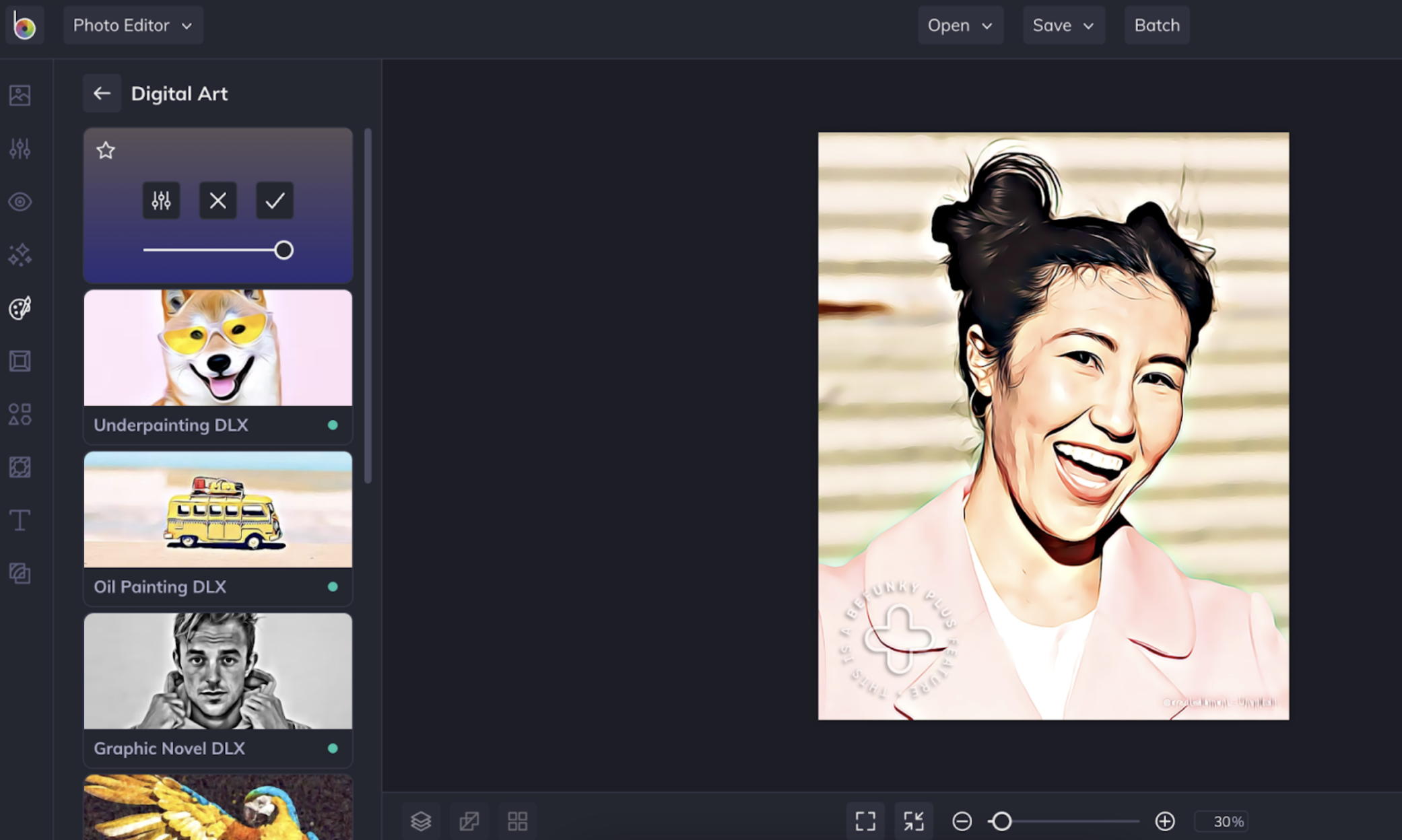Zoom in with plus icon
The image size is (1402, 840).
pos(1165,821)
